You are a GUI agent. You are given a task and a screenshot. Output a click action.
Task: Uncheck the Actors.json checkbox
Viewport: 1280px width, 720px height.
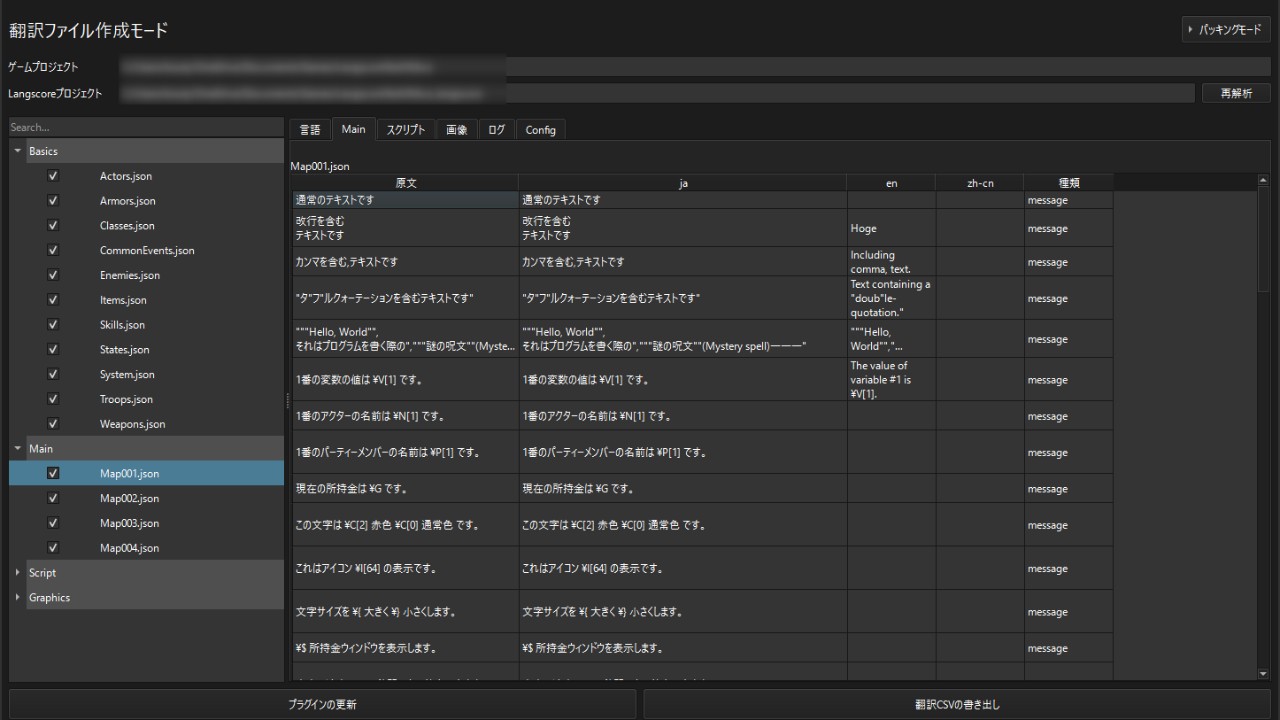pos(53,176)
